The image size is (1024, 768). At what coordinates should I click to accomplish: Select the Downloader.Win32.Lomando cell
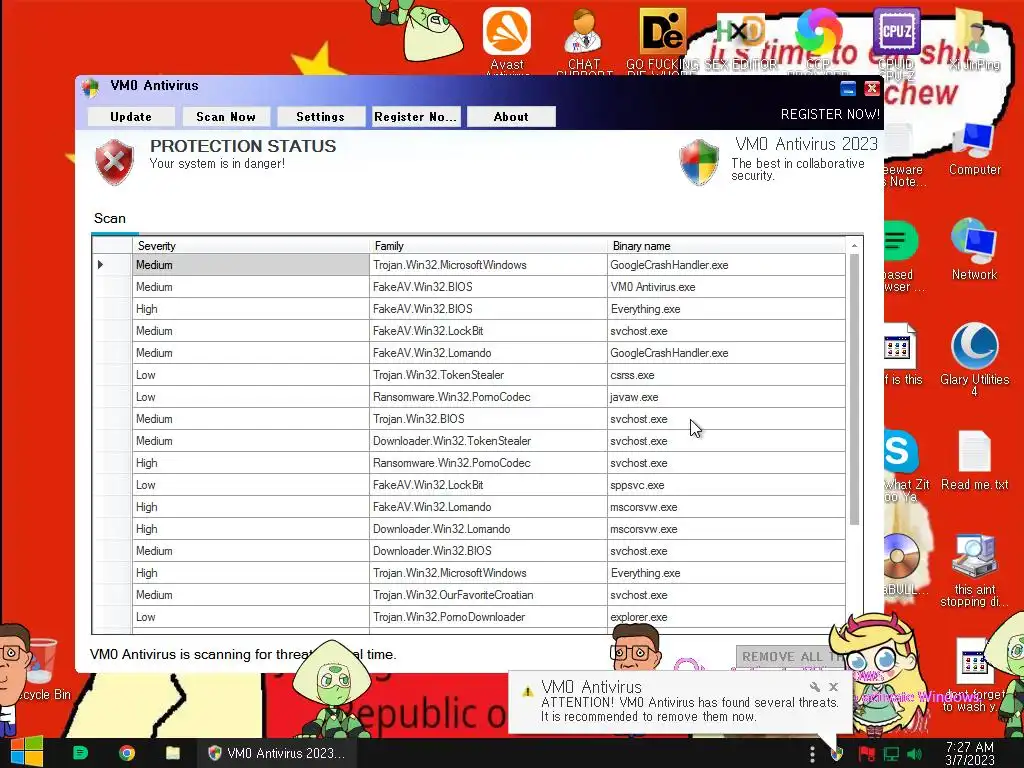[x=488, y=529]
